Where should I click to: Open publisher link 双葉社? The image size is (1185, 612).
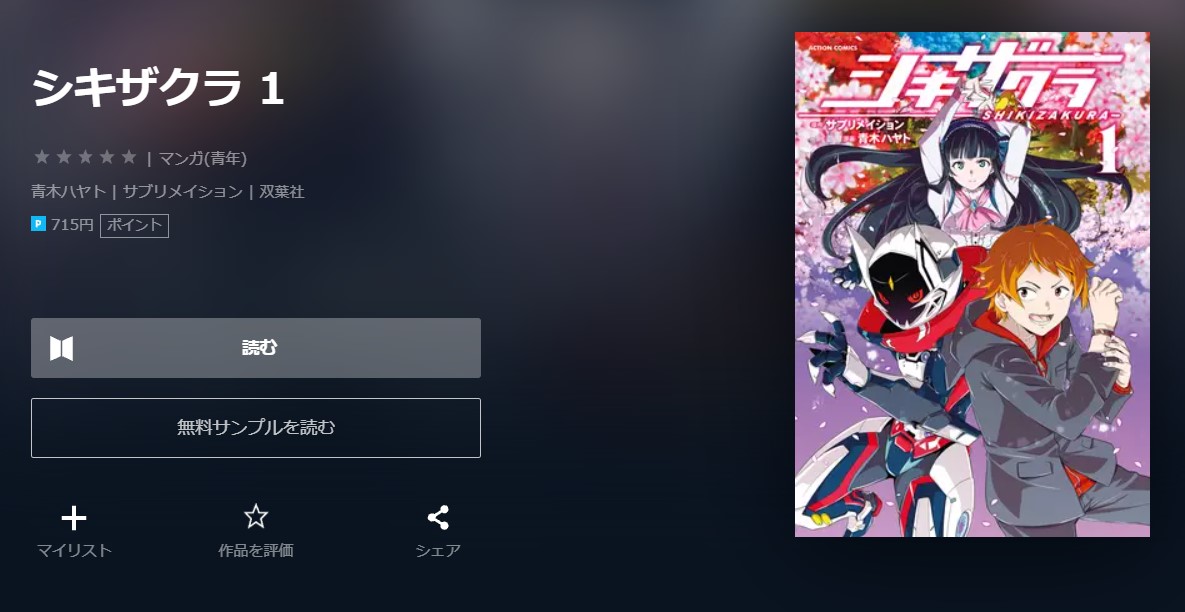(x=282, y=192)
